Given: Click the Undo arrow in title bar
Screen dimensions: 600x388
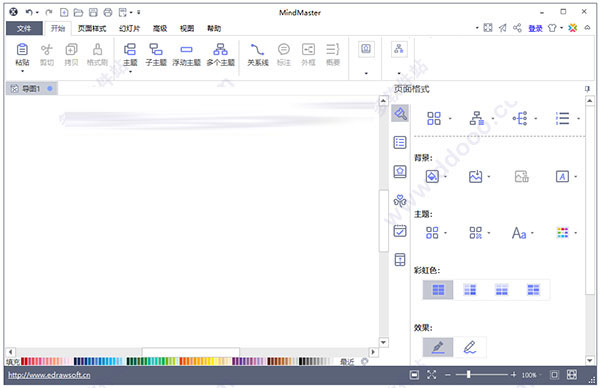Looking at the screenshot, I should click(x=29, y=13).
